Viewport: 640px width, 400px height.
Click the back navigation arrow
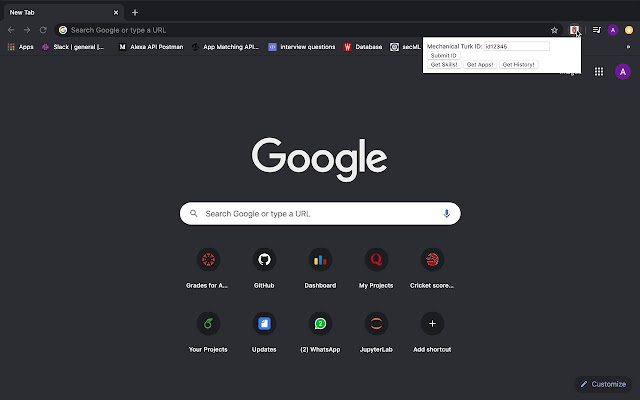coord(11,30)
